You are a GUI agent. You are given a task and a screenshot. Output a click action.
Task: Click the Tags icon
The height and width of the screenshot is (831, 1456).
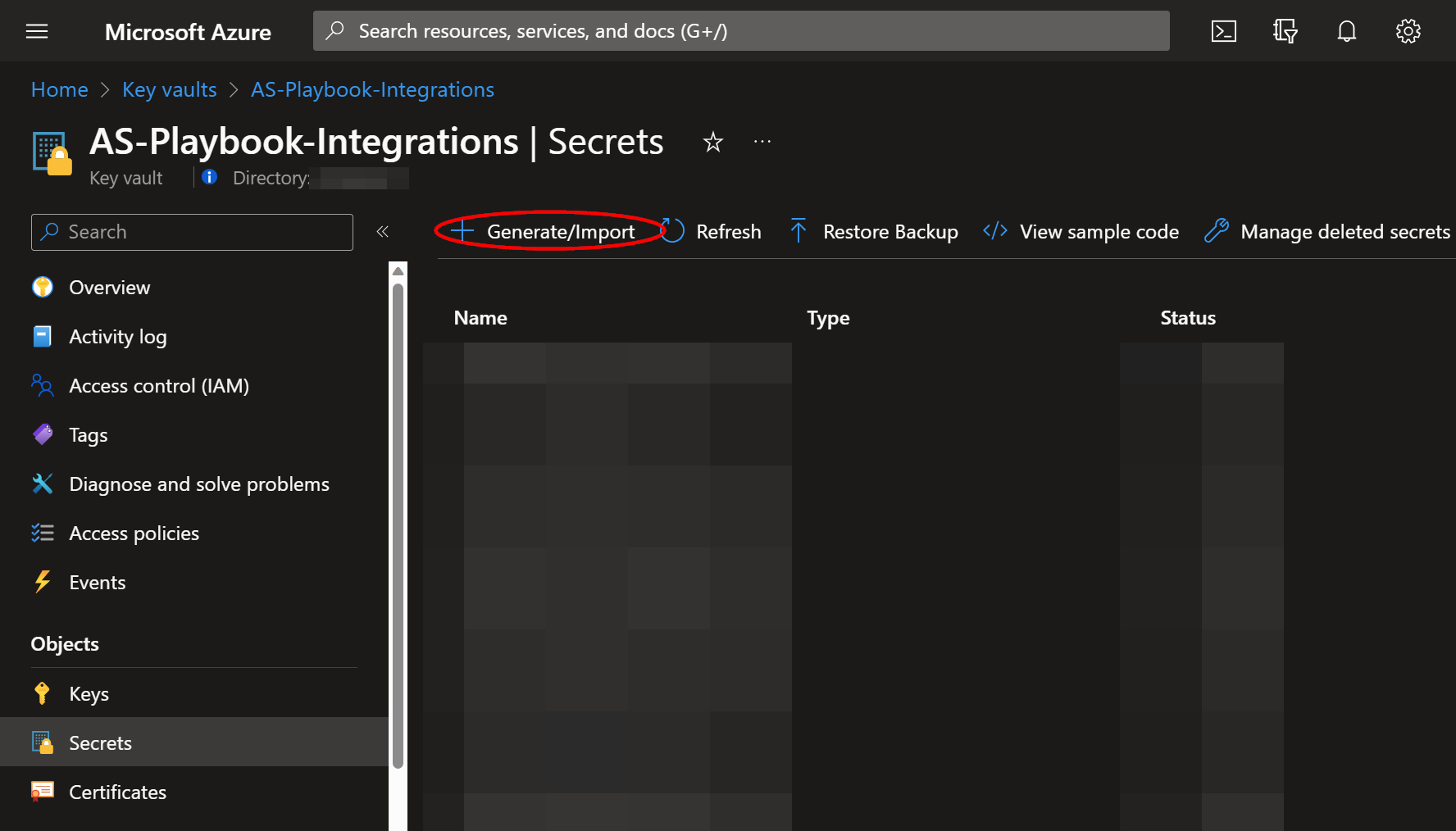pos(43,434)
